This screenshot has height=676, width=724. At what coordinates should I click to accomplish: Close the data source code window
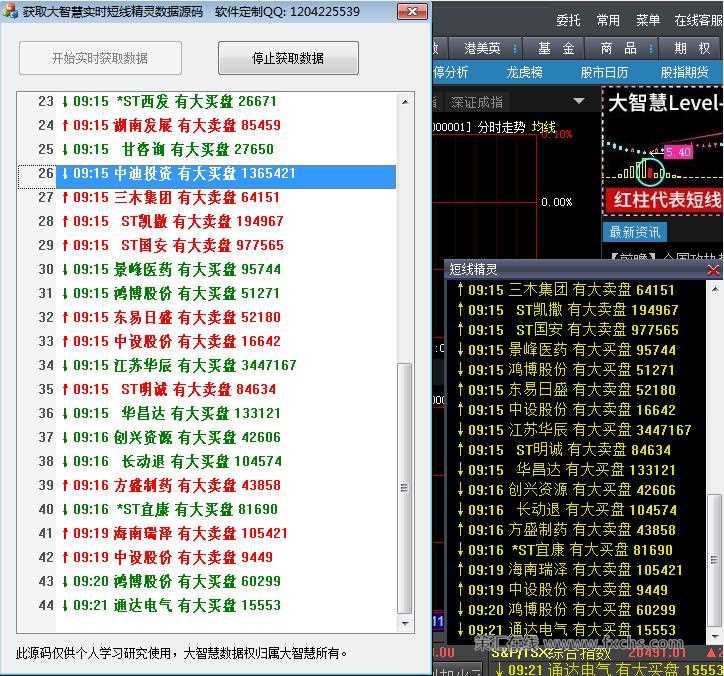[412, 12]
